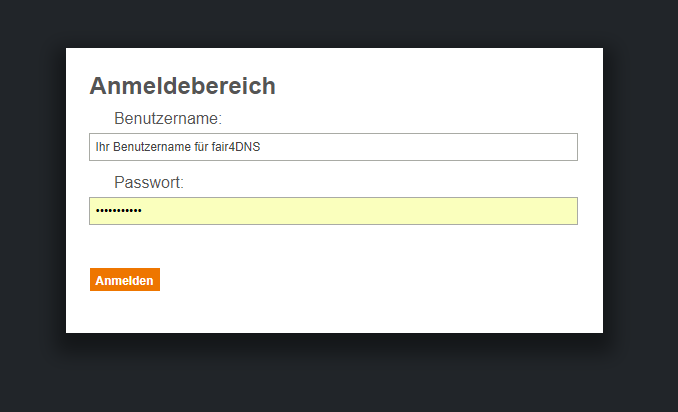Focus the Benutzername input field
Image resolution: width=678 pixels, height=412 pixels.
[x=333, y=147]
